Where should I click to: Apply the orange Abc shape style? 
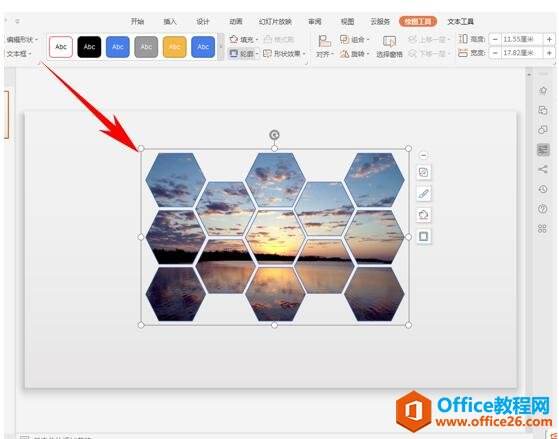coord(175,47)
